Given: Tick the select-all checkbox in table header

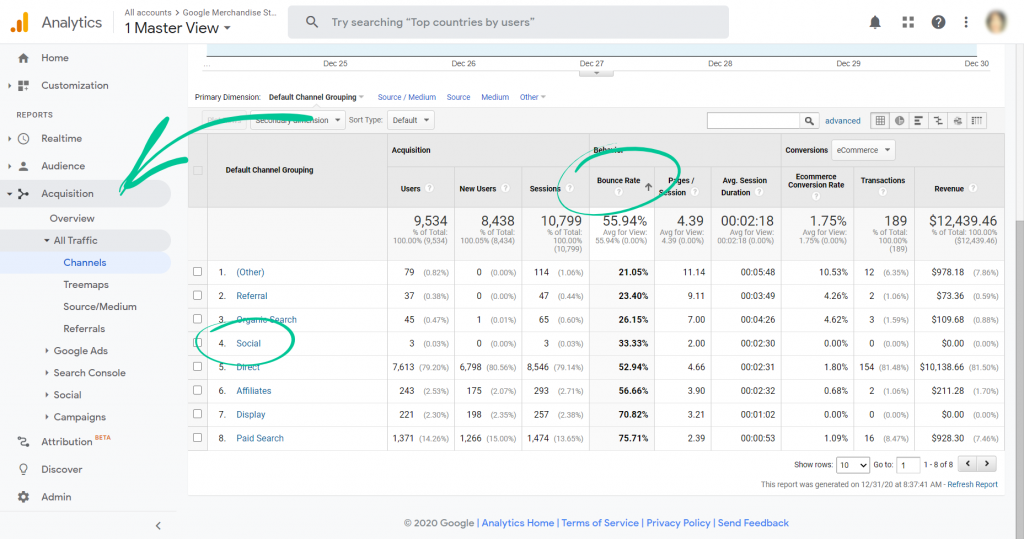Looking at the screenshot, I should click(197, 171).
